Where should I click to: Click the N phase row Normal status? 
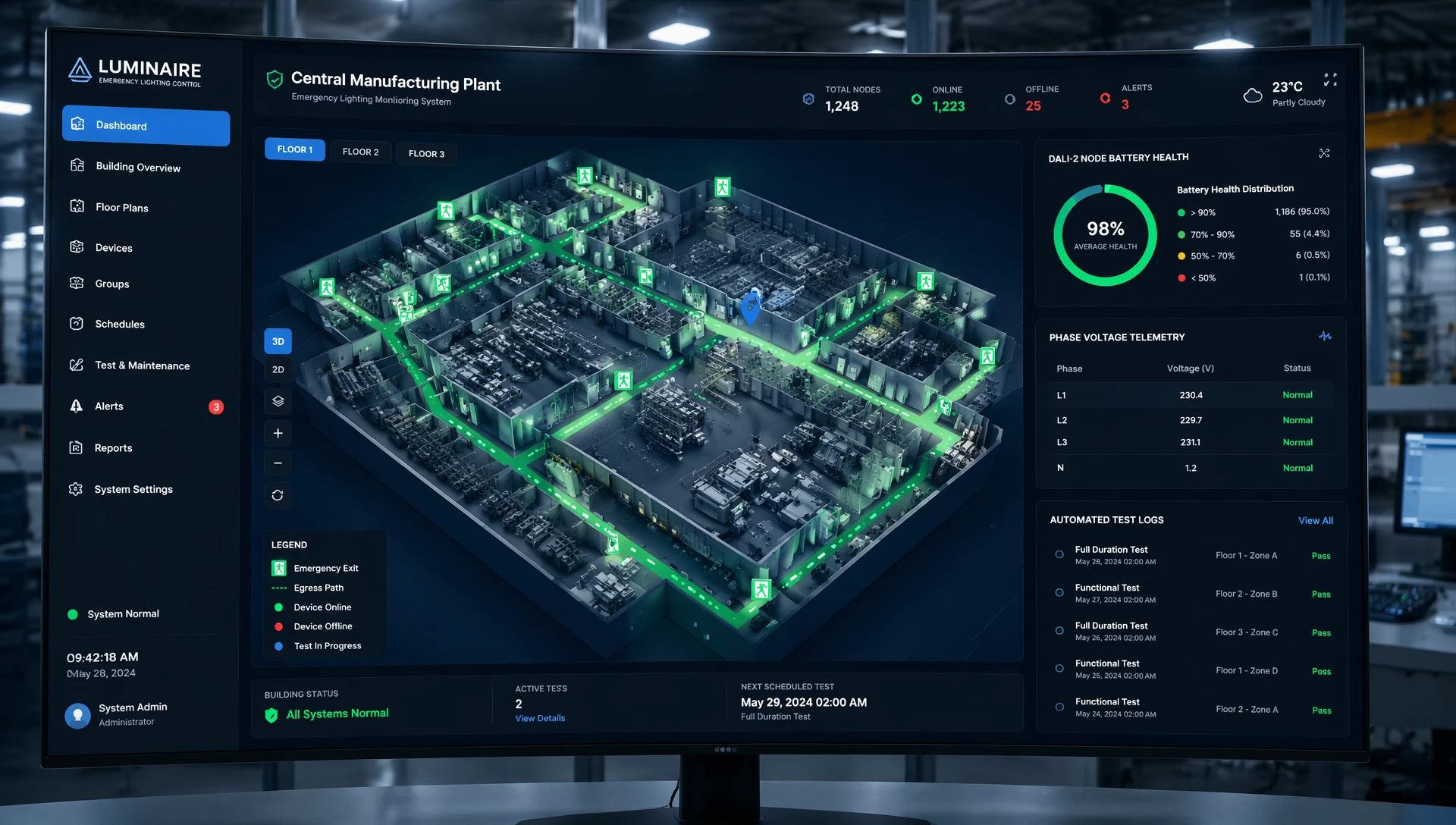click(1298, 468)
